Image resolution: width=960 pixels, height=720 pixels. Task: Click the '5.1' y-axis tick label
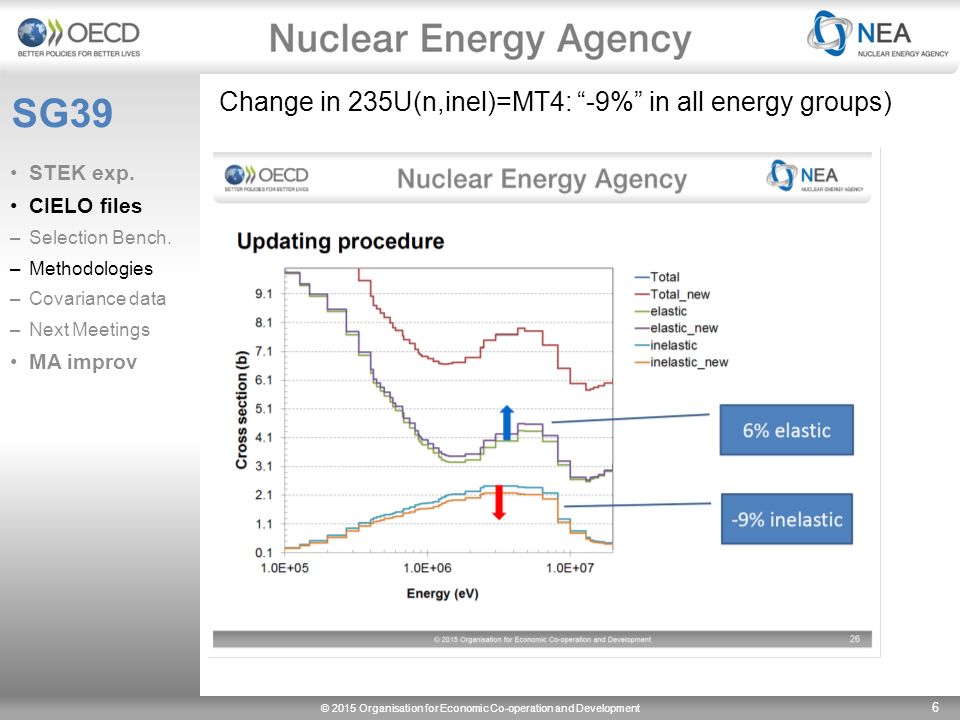(263, 409)
